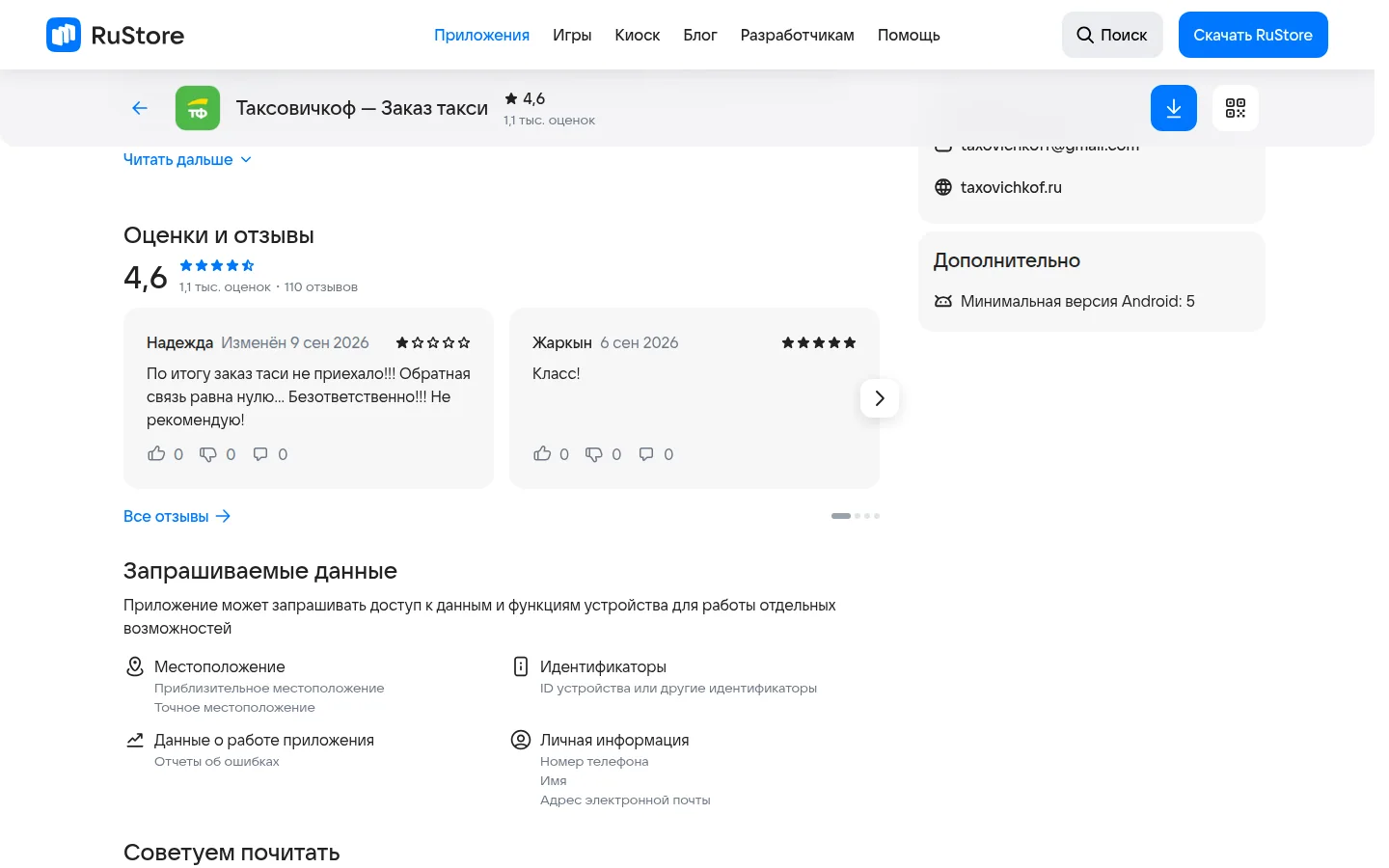1389x868 pixels.
Task: Open the Игры section
Action: tap(572, 35)
